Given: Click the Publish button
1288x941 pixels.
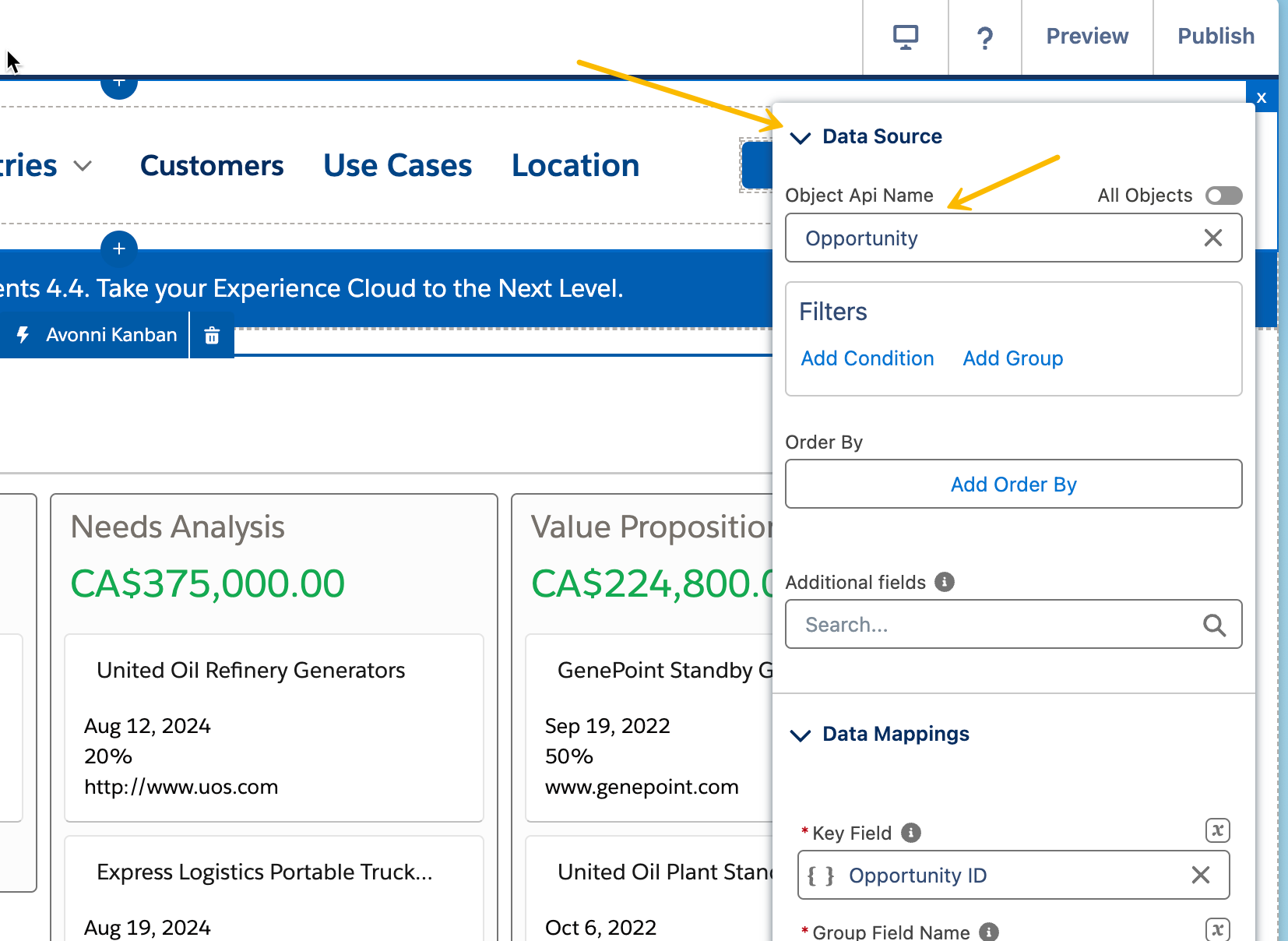Looking at the screenshot, I should (1215, 37).
